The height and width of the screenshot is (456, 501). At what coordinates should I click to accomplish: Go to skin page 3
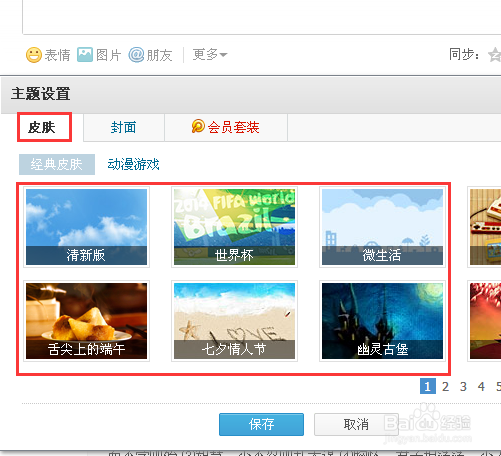point(463,387)
